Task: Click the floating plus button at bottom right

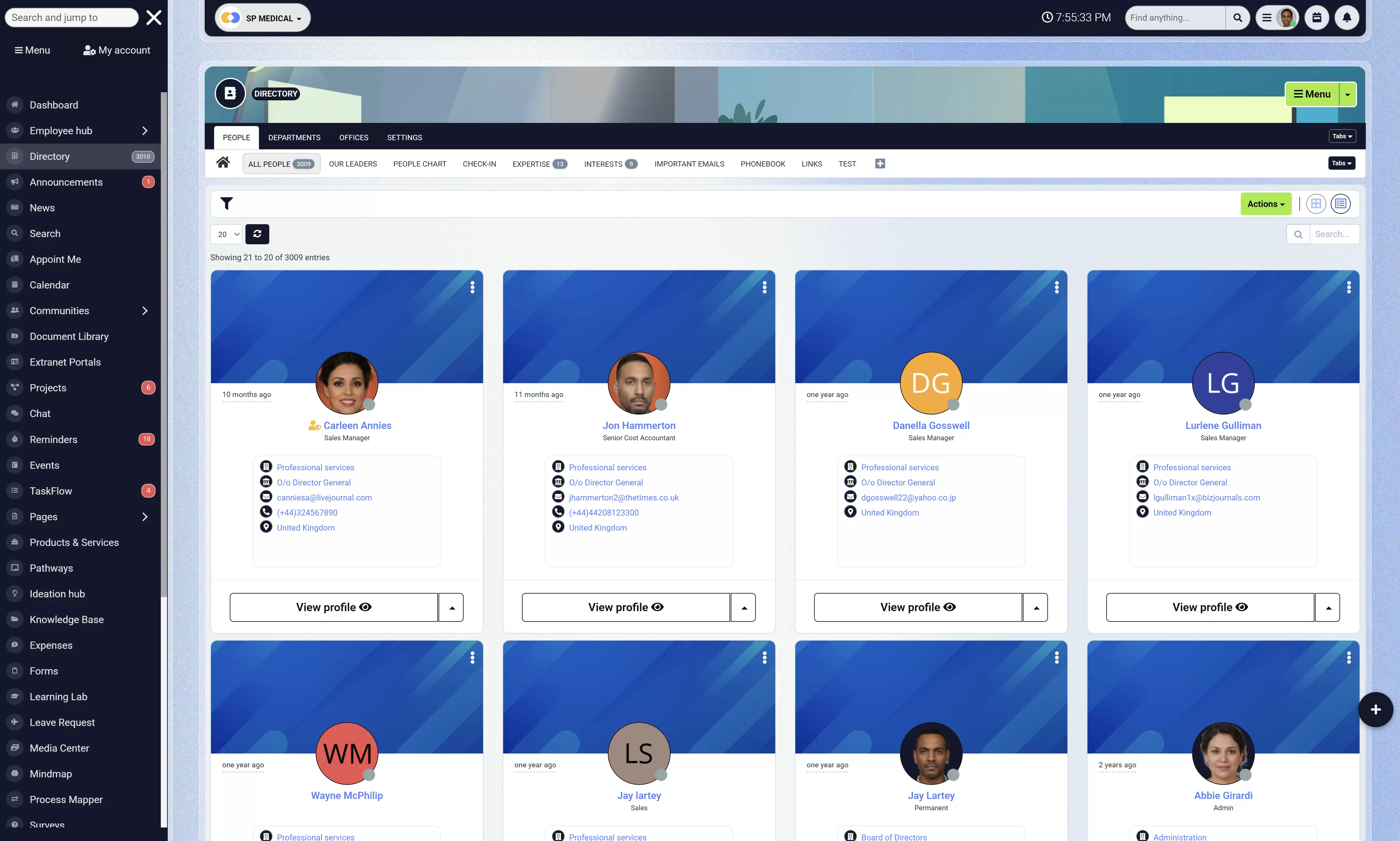Action: click(x=1375, y=709)
